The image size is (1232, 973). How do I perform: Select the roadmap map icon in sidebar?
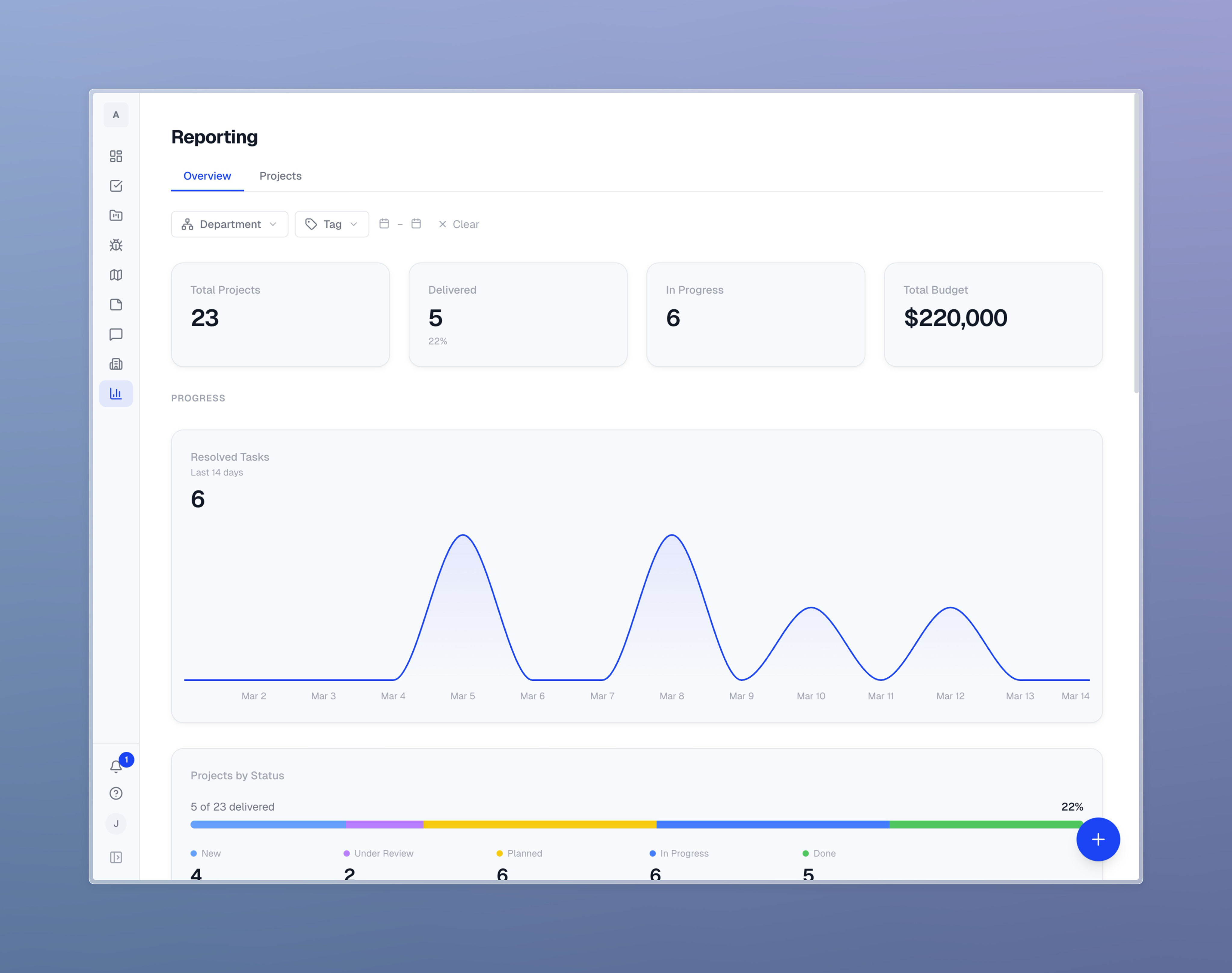coord(116,275)
